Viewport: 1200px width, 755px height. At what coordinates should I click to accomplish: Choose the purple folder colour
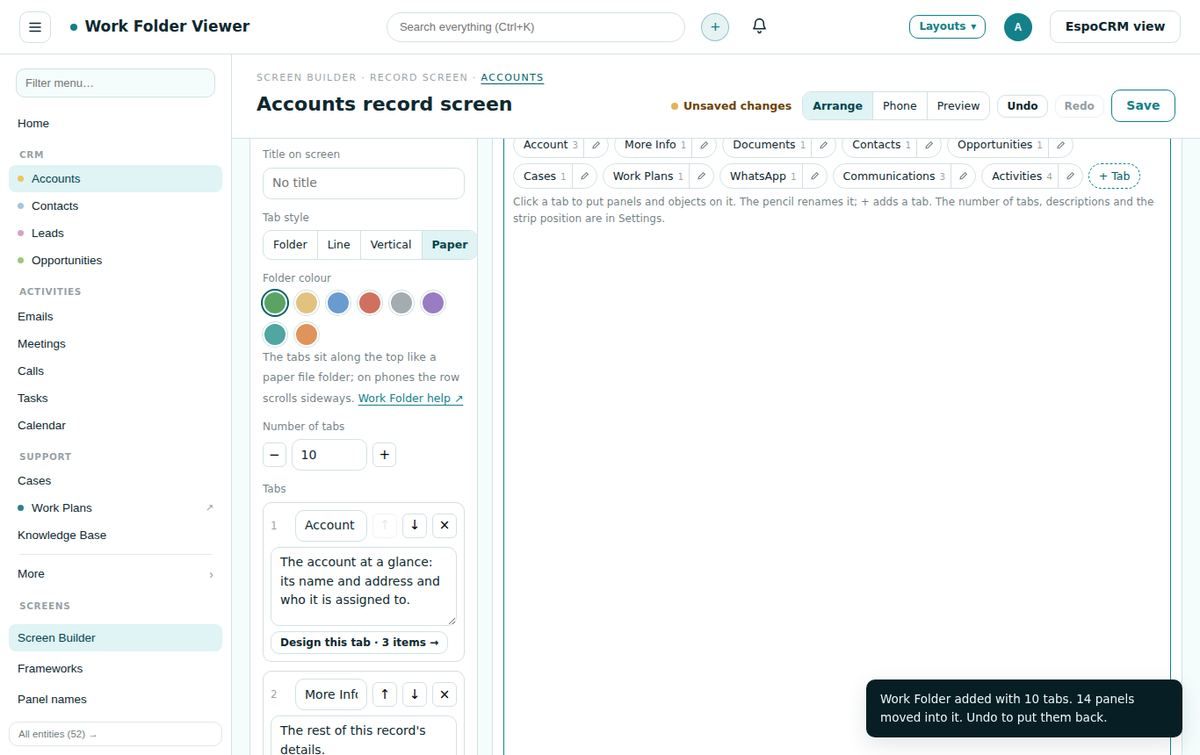click(x=433, y=303)
